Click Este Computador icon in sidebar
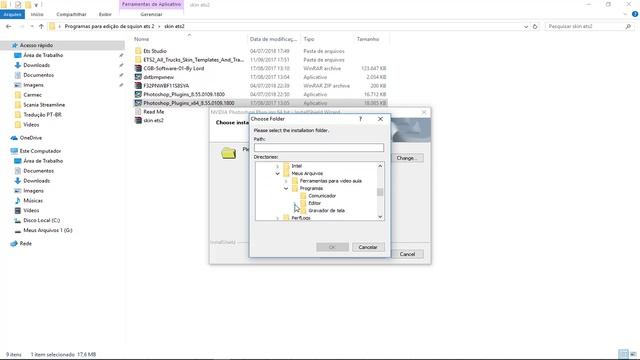The image size is (640, 360). pyautogui.click(x=14, y=151)
